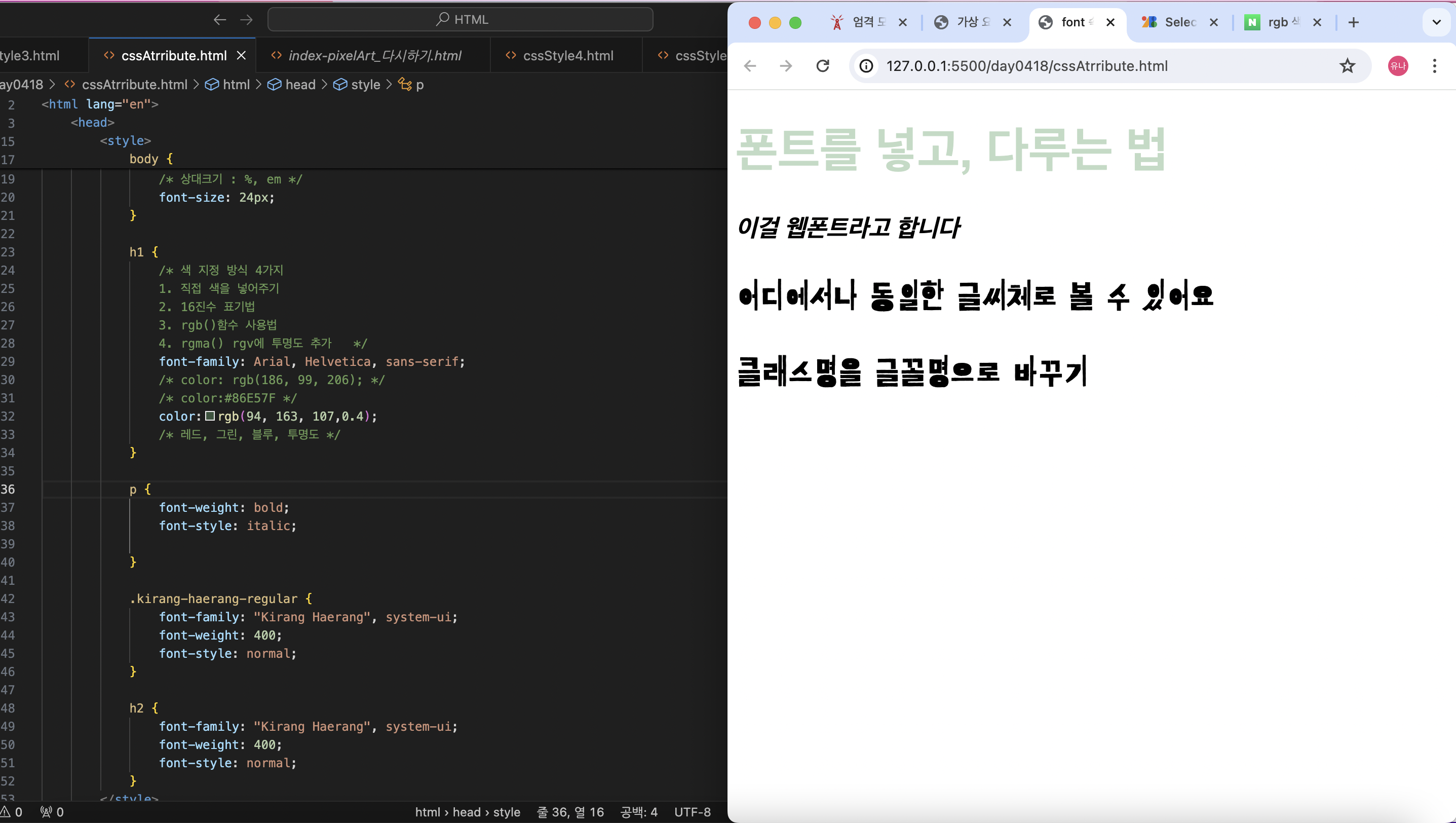Switch to the index-pixelArt editor tab

pyautogui.click(x=374, y=56)
